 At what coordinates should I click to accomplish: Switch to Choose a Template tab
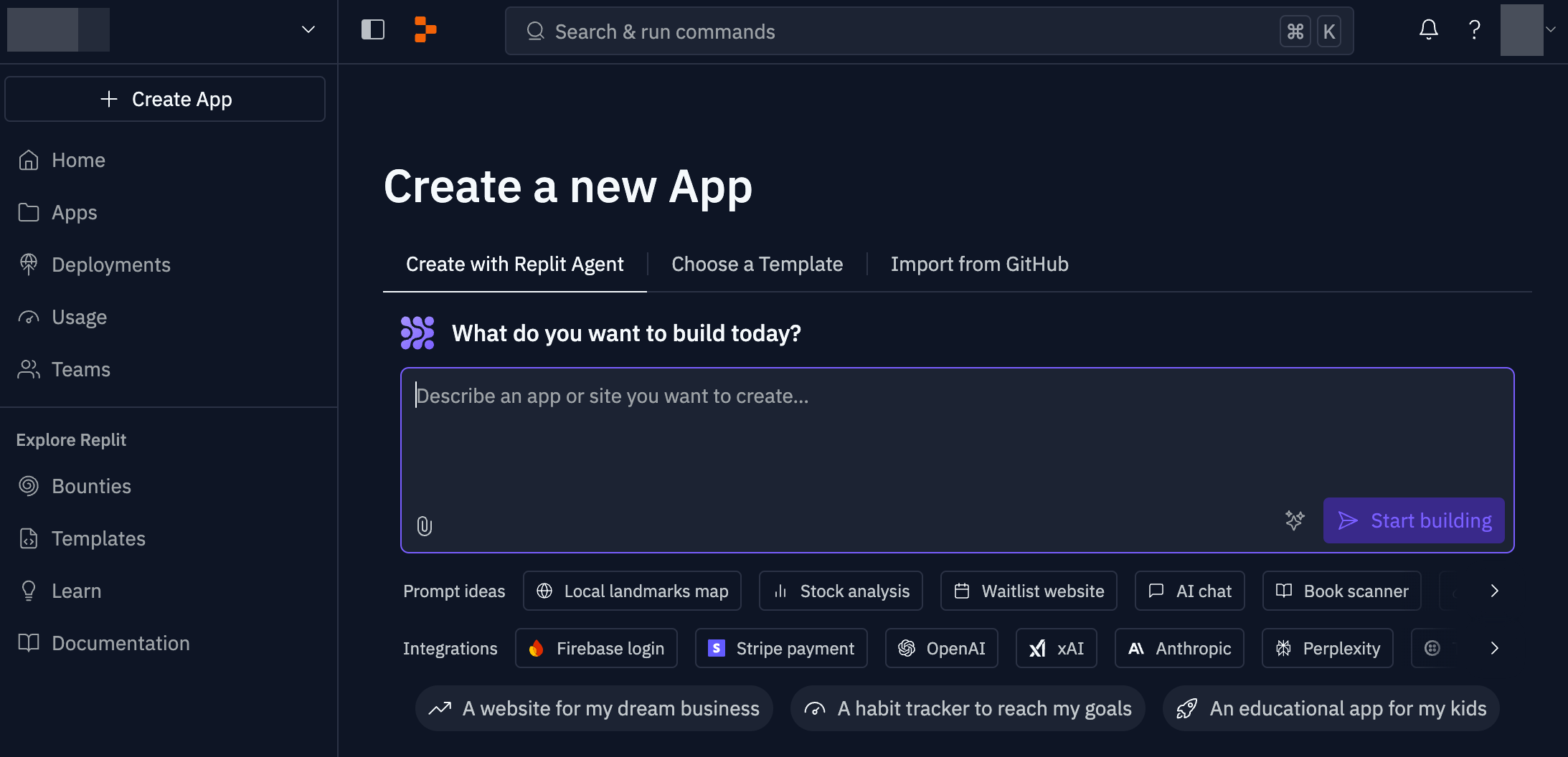[x=757, y=264]
